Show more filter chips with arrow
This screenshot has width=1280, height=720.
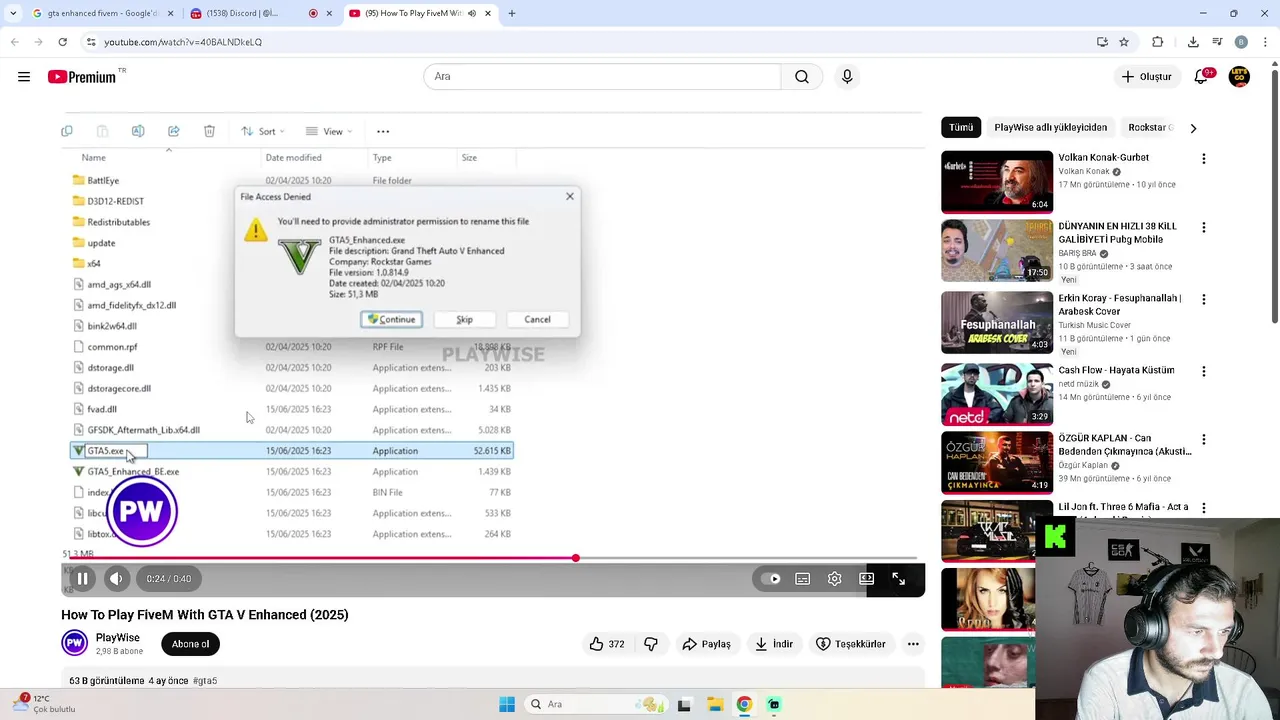tap(1193, 128)
